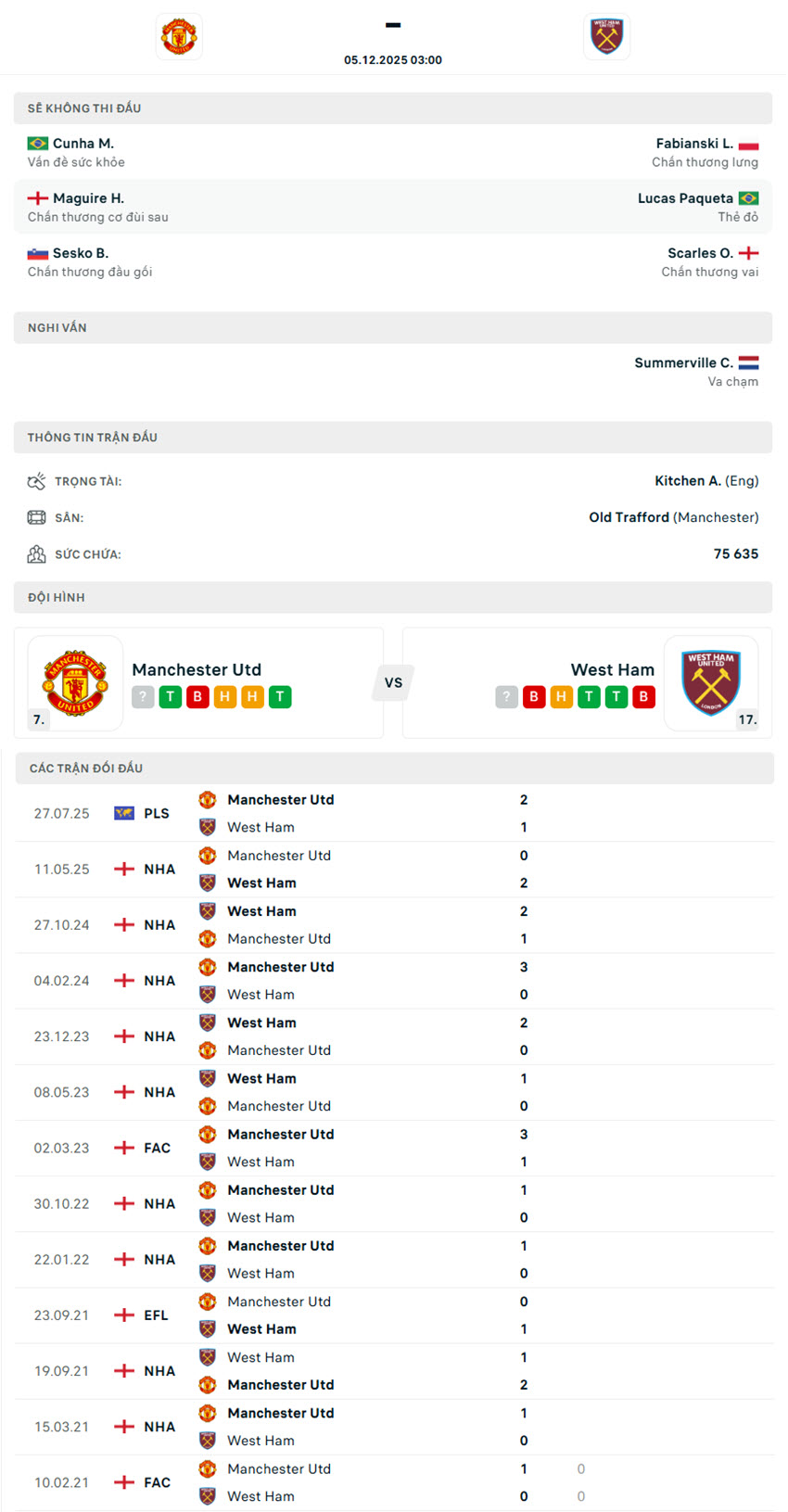Click the Netherlands flag beside Summerville C.

(x=749, y=362)
